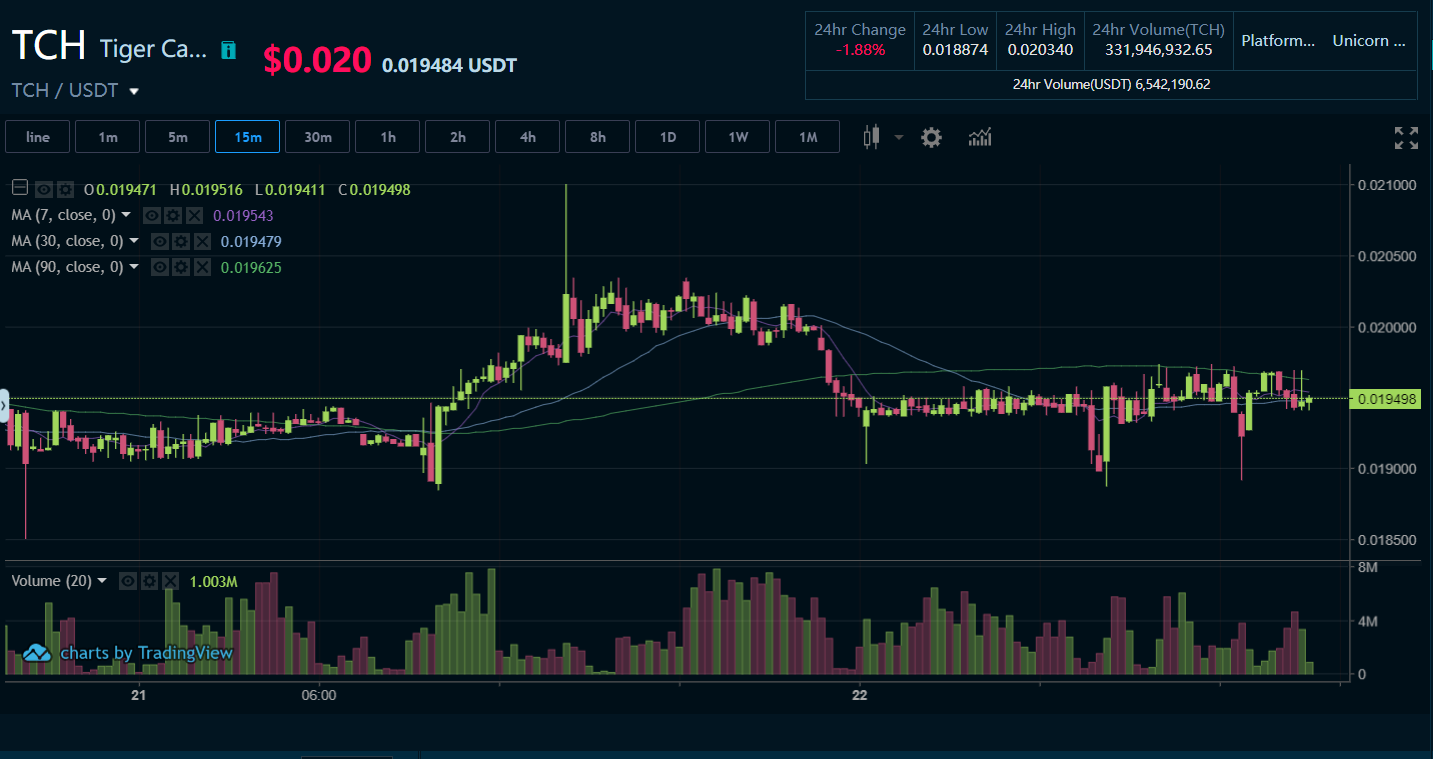Open MA (90, close, 0) settings gear
This screenshot has height=759, width=1433.
(x=180, y=267)
